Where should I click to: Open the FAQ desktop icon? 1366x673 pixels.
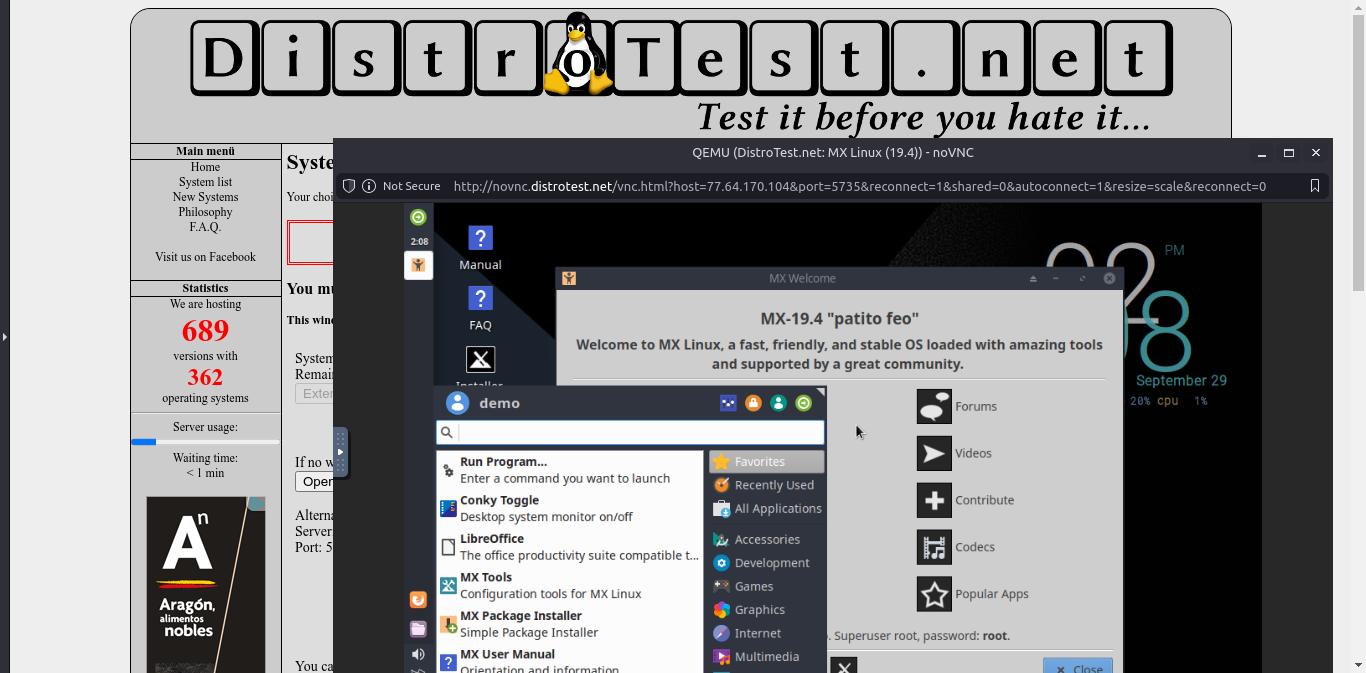tap(480, 308)
